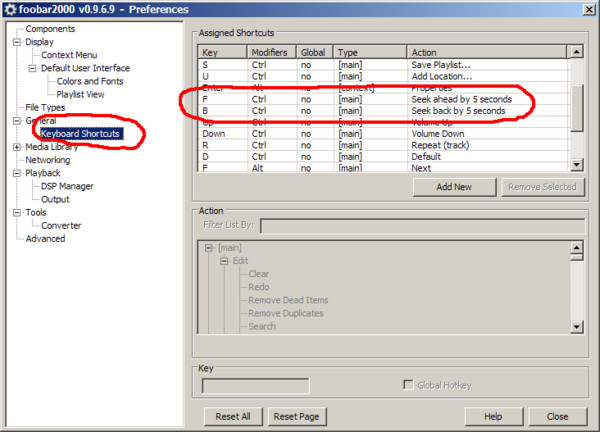Image resolution: width=600 pixels, height=432 pixels.
Task: Select the Volume Down shortcut row
Action: tap(383, 134)
